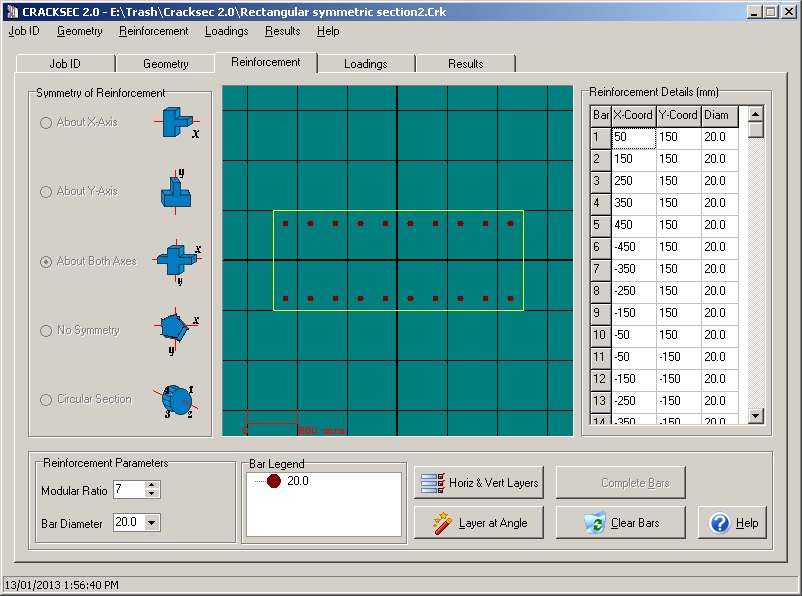Click the Help button with question mark
802x596 pixels.
pyautogui.click(x=732, y=522)
